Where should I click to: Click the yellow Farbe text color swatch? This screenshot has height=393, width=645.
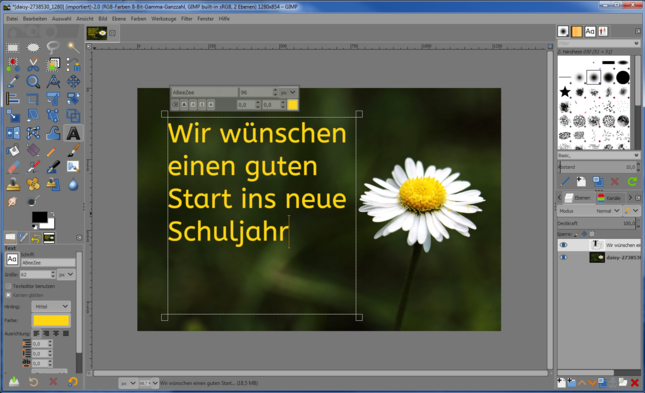(x=51, y=320)
